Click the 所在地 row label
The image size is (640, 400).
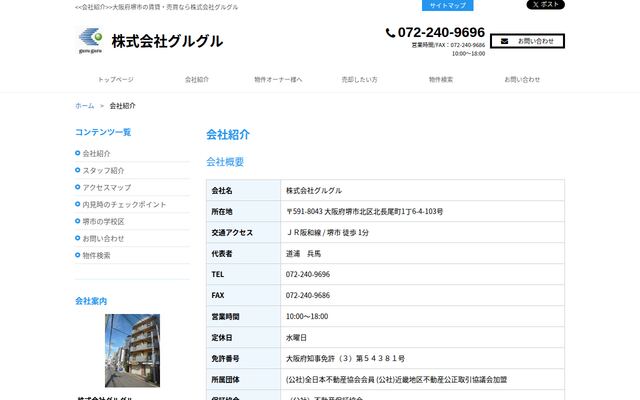[222, 211]
